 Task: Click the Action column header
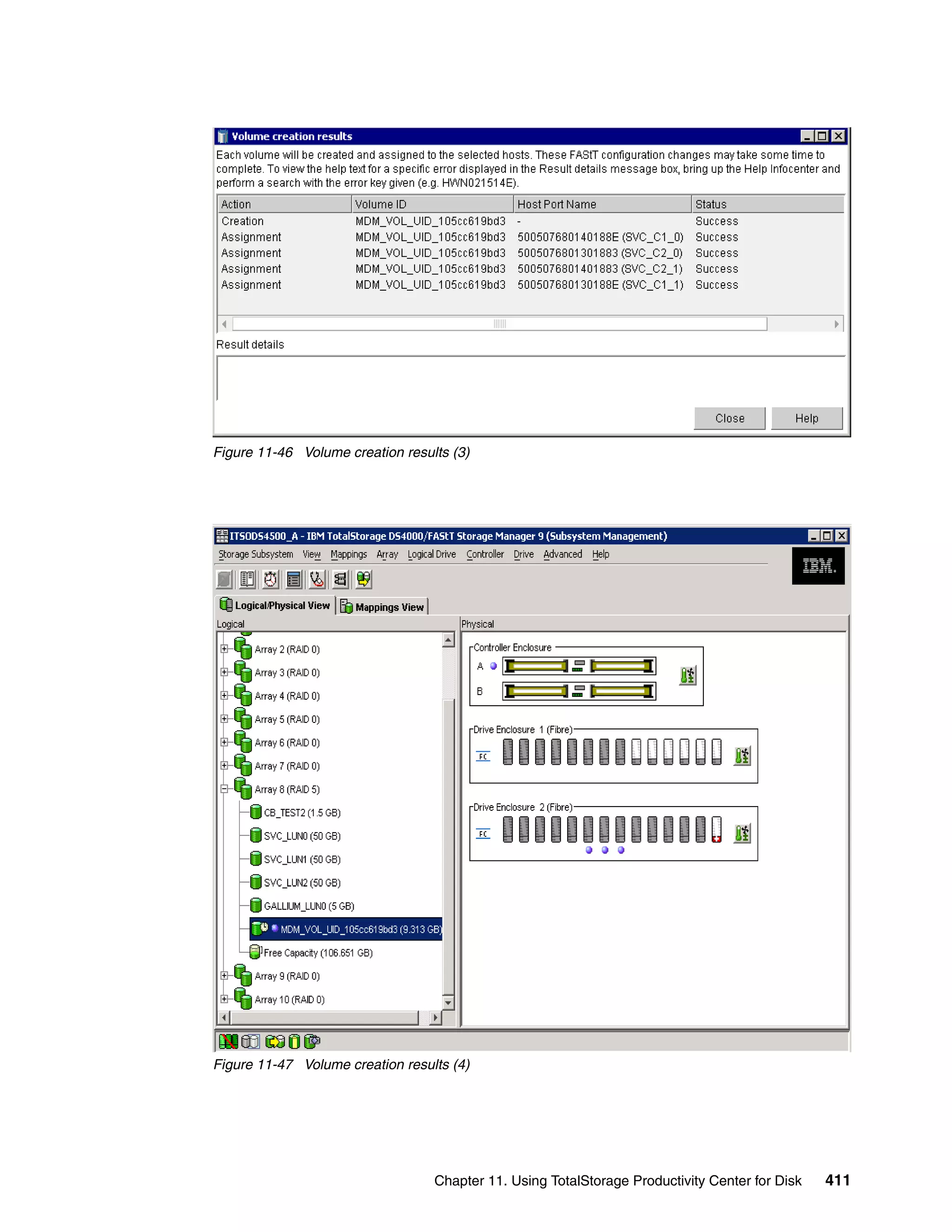(284, 204)
